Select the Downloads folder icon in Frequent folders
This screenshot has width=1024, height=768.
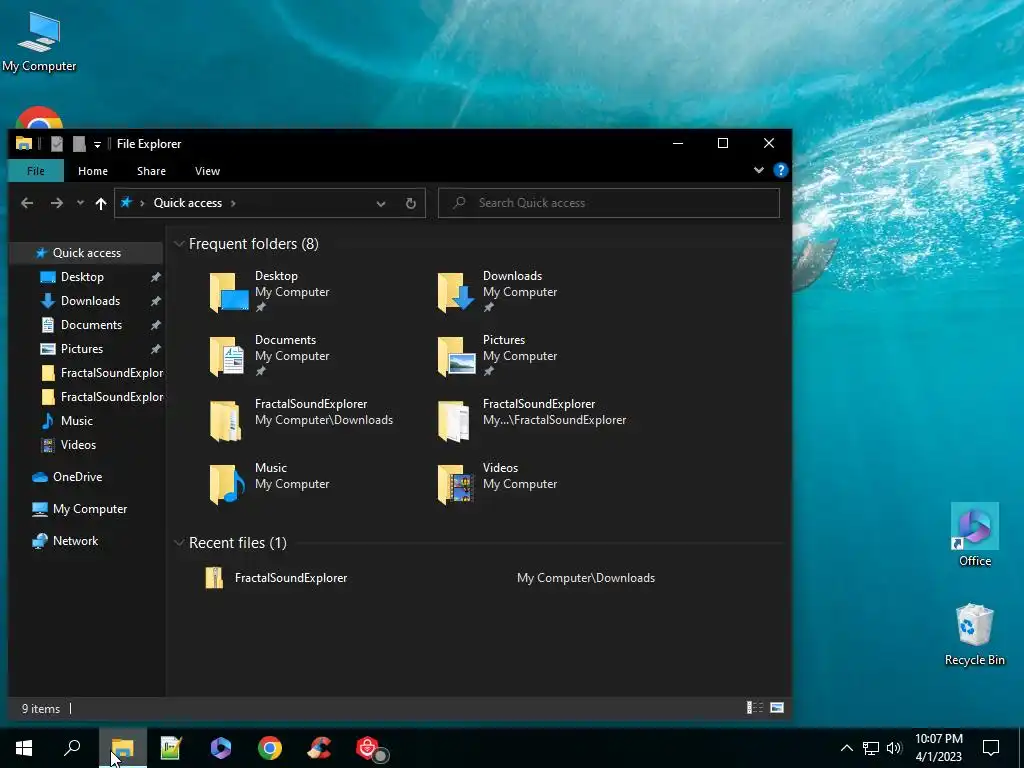click(x=456, y=292)
